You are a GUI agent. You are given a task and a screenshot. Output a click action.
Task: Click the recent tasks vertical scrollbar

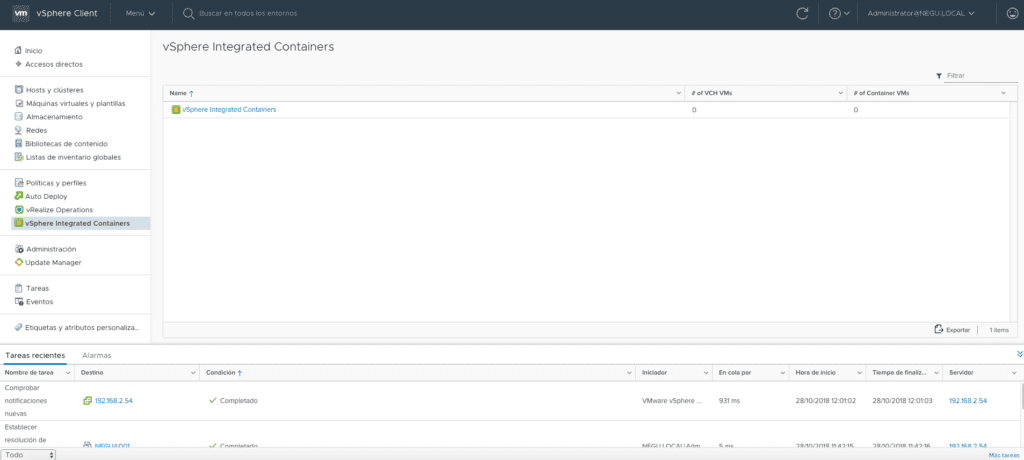1021,395
